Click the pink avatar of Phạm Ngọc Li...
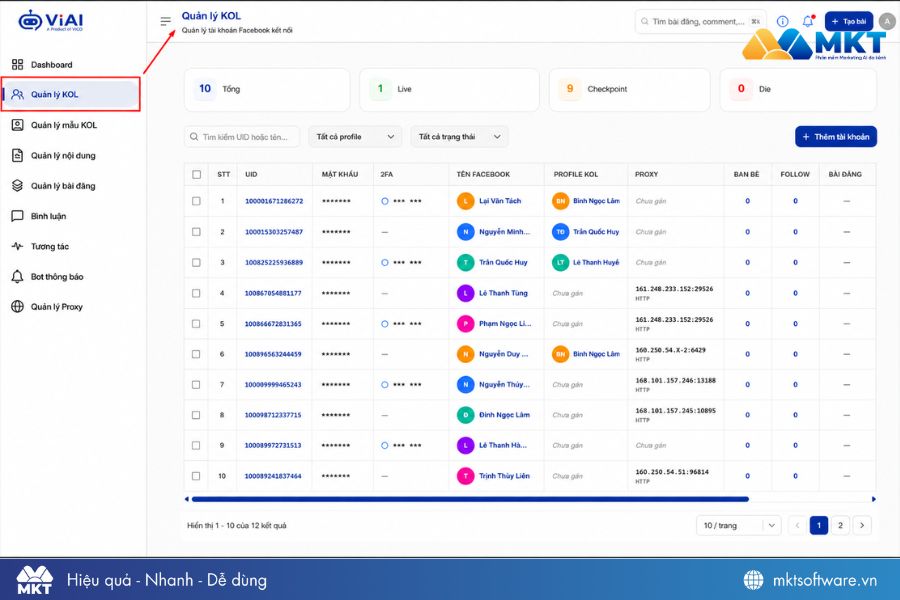The width and height of the screenshot is (900, 600). point(465,324)
